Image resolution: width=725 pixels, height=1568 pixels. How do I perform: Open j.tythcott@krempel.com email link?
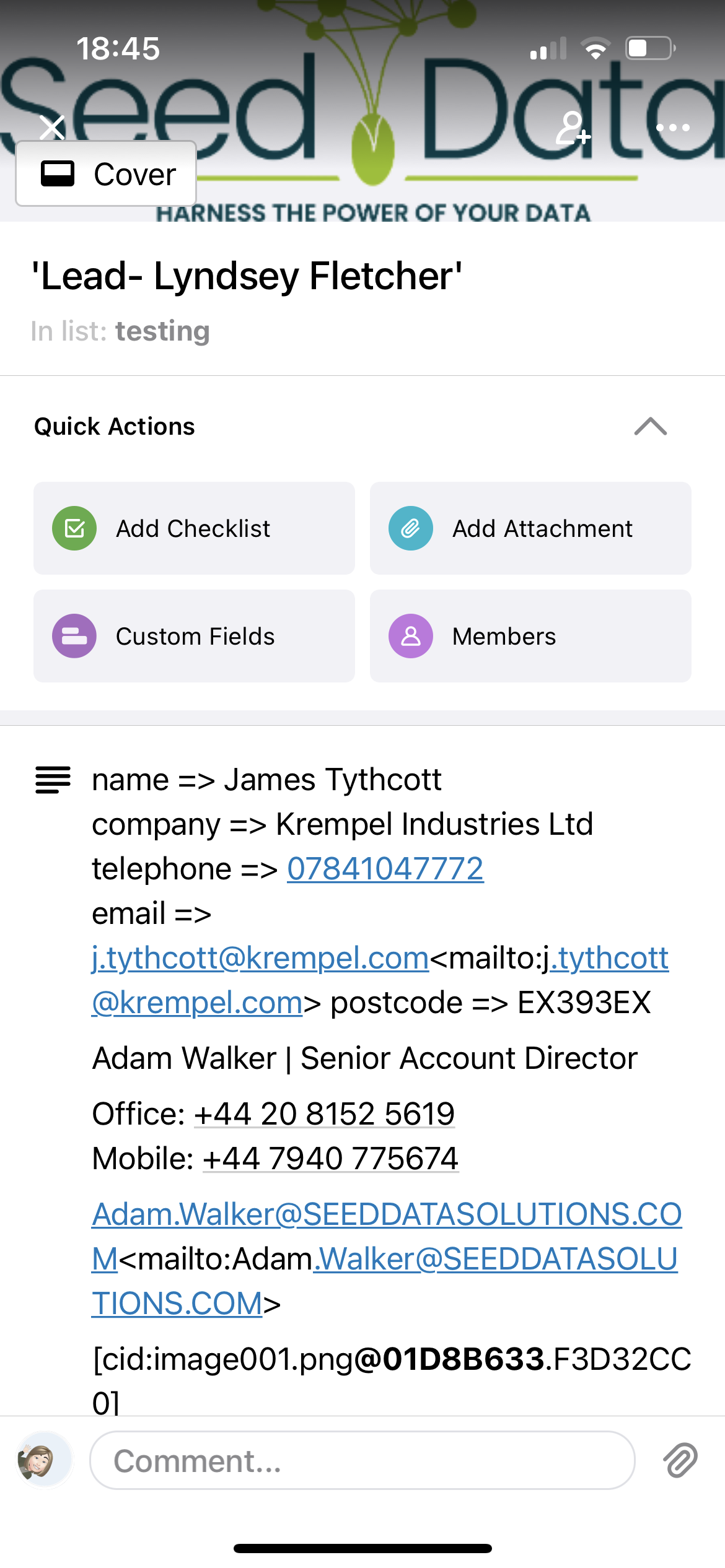click(260, 957)
